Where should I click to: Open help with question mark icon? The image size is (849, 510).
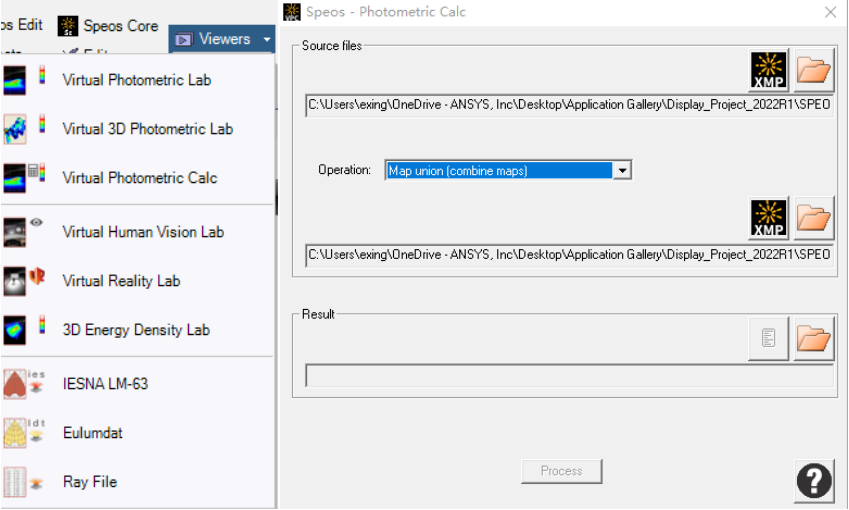(x=814, y=480)
